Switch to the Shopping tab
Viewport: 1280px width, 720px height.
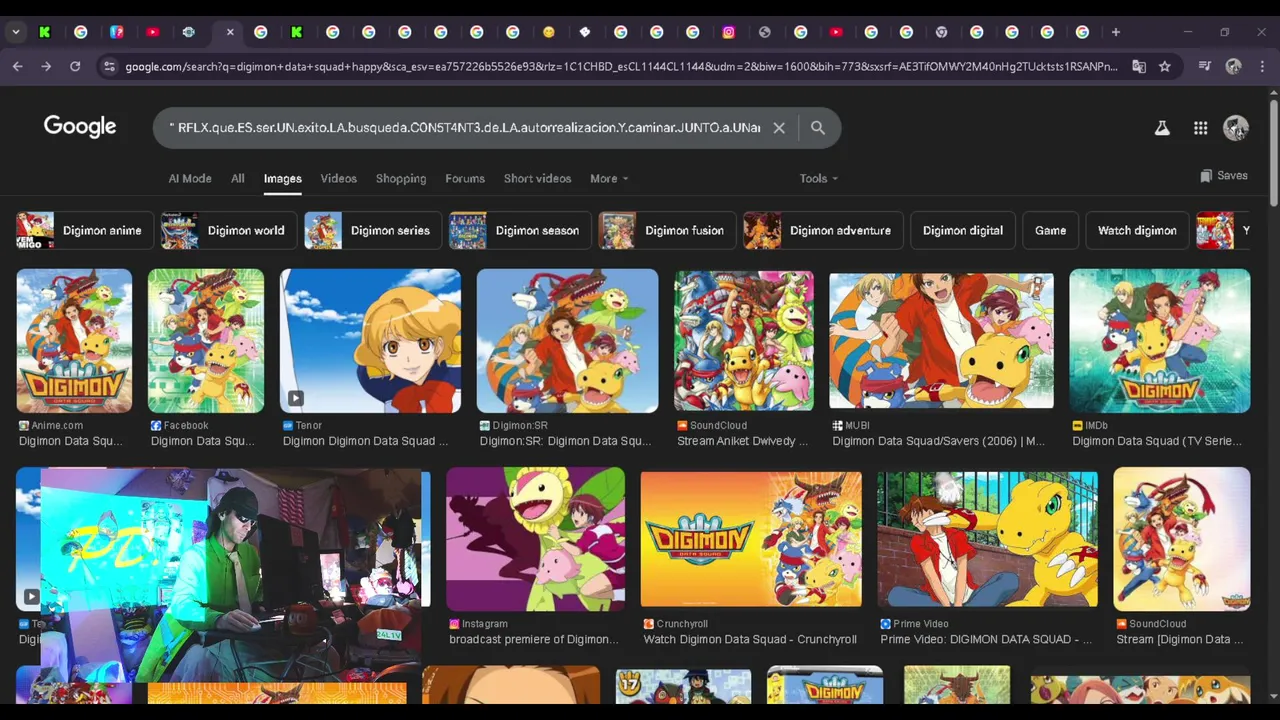pos(401,178)
